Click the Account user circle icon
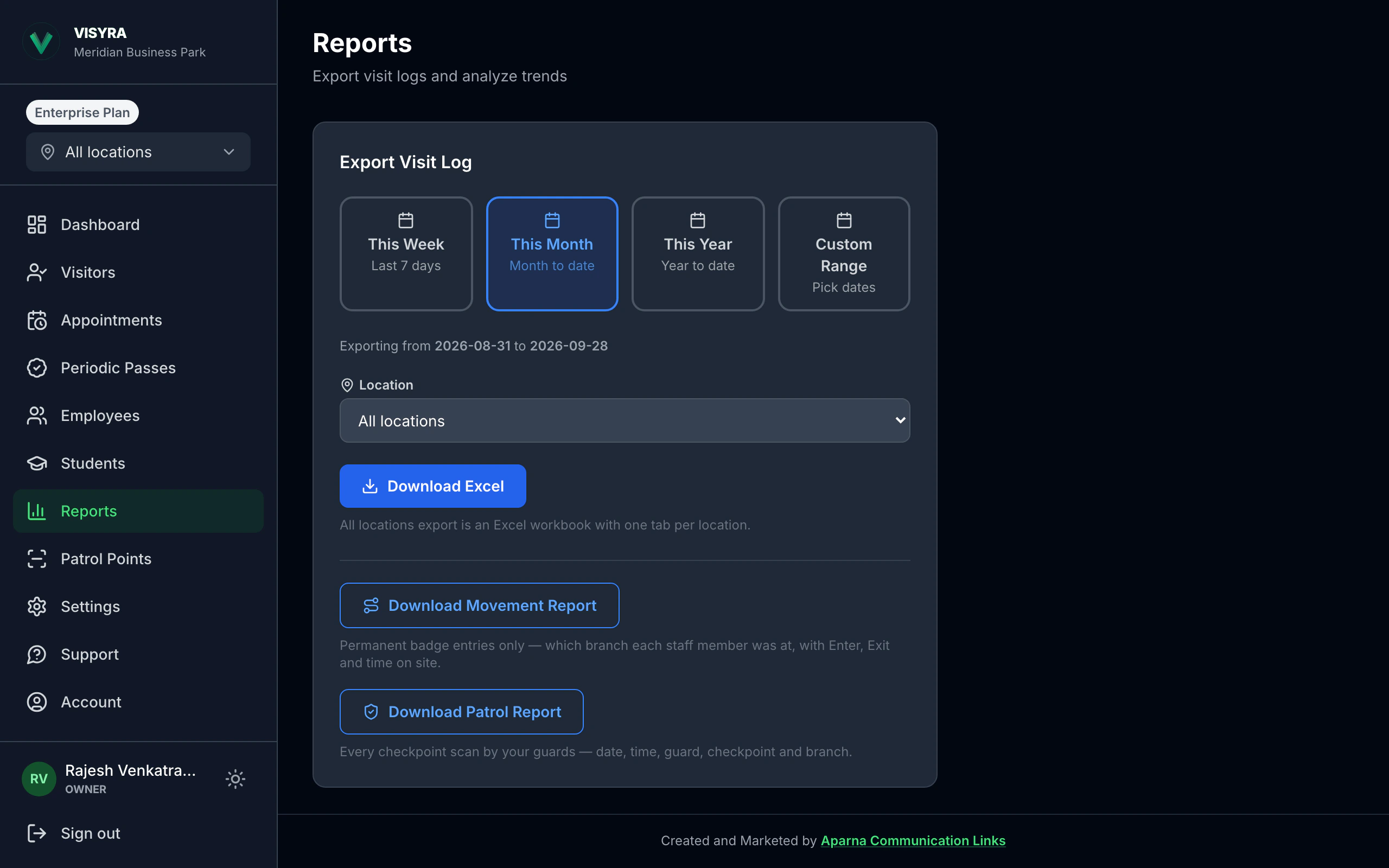 37,701
